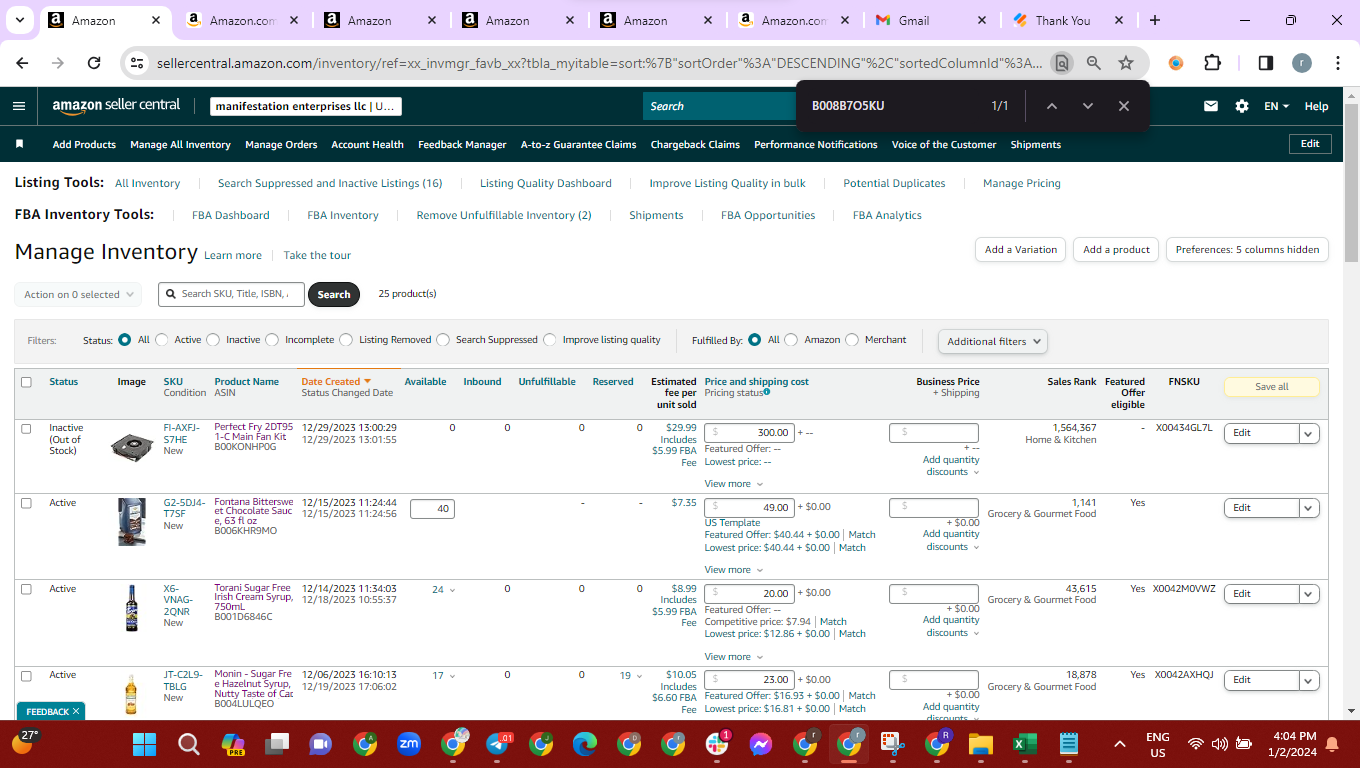Sort by the Date Created column
This screenshot has height=768, width=1360.
(x=336, y=381)
